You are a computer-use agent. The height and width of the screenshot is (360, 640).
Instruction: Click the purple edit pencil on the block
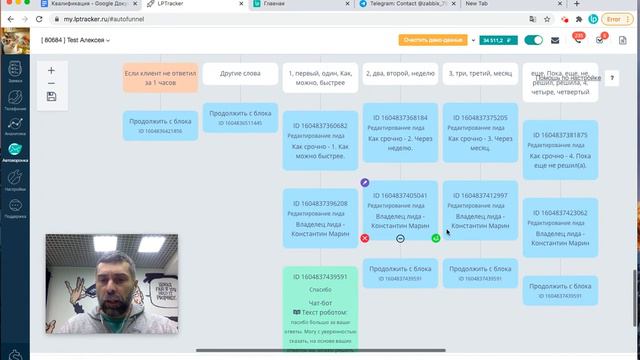365,182
